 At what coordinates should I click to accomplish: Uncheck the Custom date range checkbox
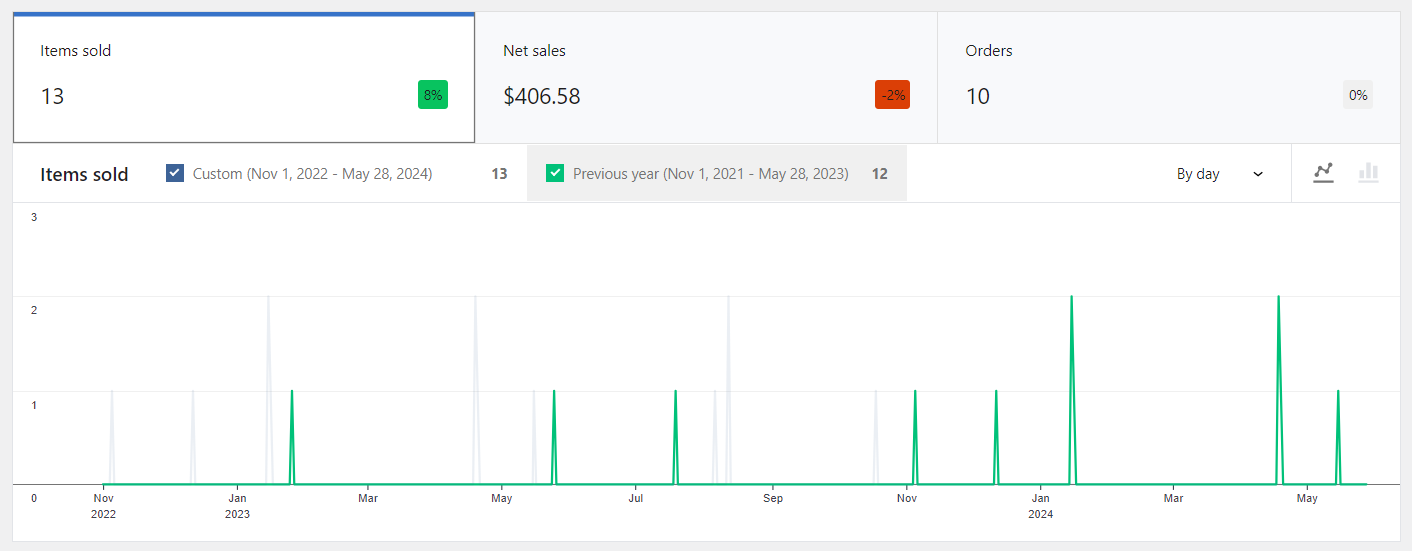tap(175, 173)
